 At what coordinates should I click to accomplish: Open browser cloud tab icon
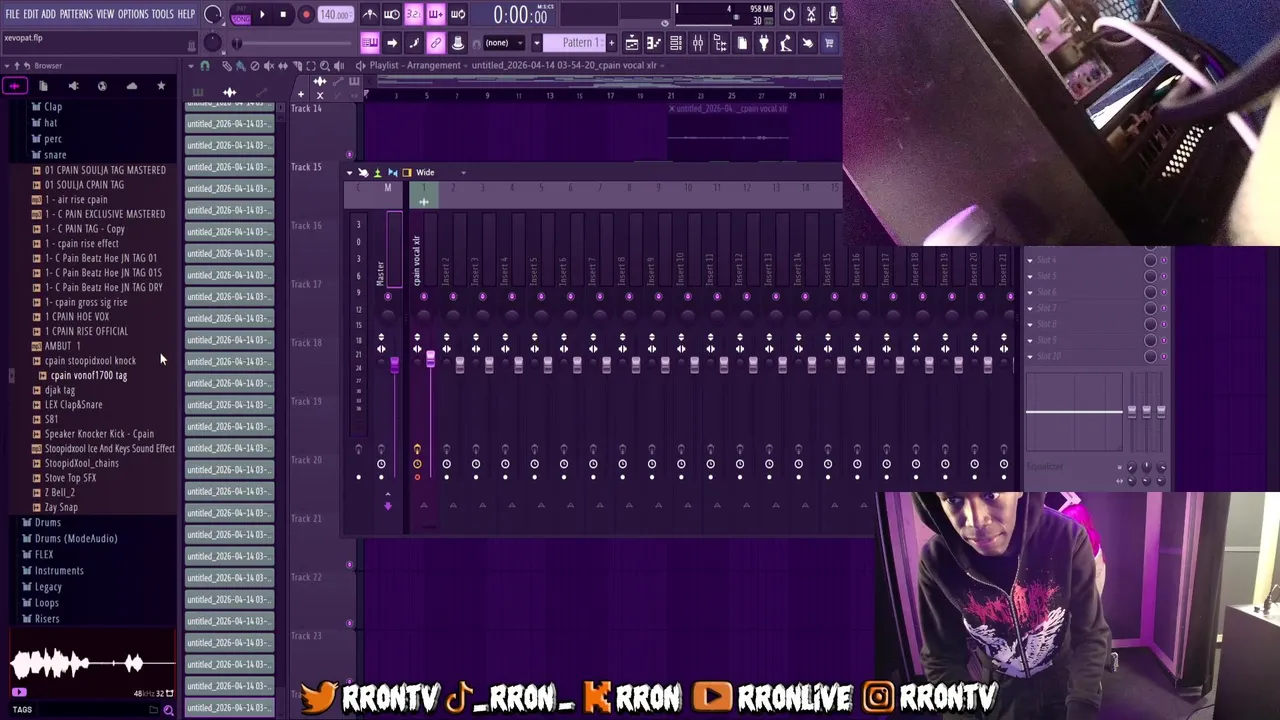tap(132, 86)
